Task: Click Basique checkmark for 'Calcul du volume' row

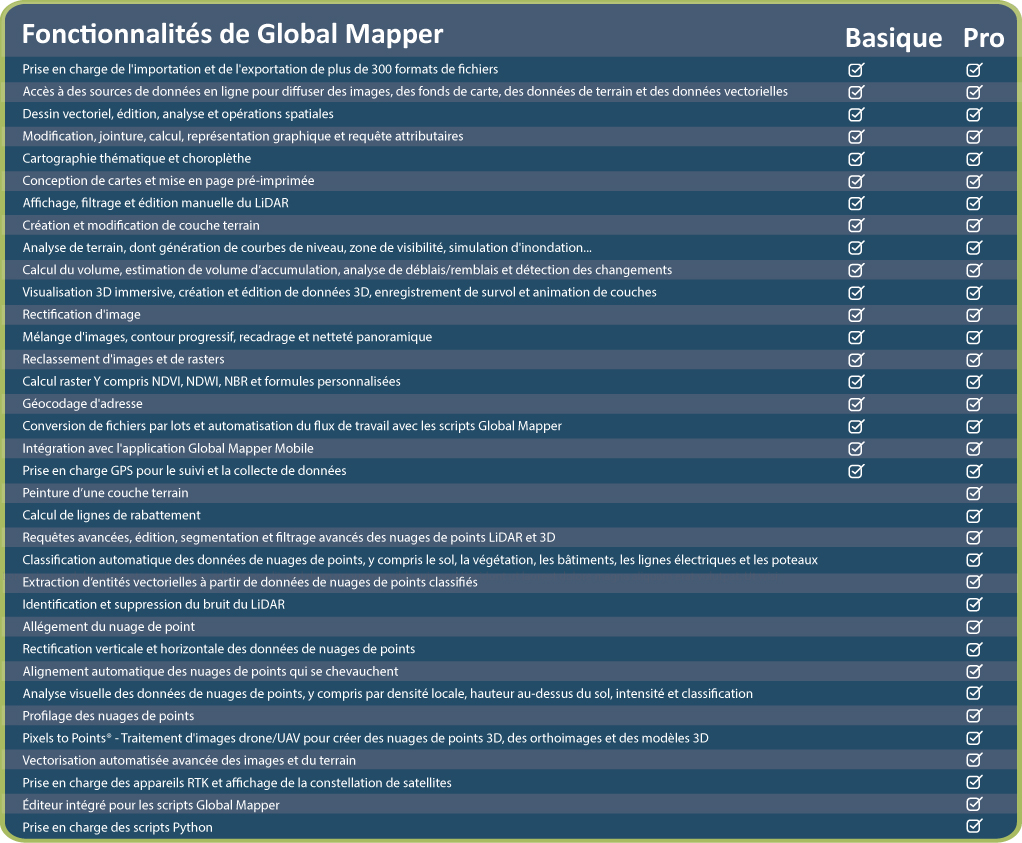Action: (x=856, y=270)
